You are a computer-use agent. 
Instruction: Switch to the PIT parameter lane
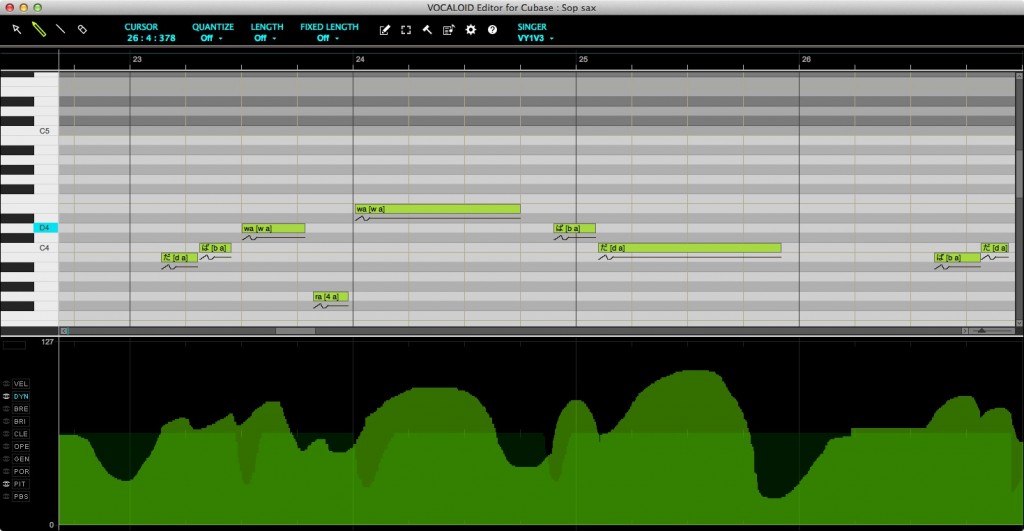coord(21,484)
